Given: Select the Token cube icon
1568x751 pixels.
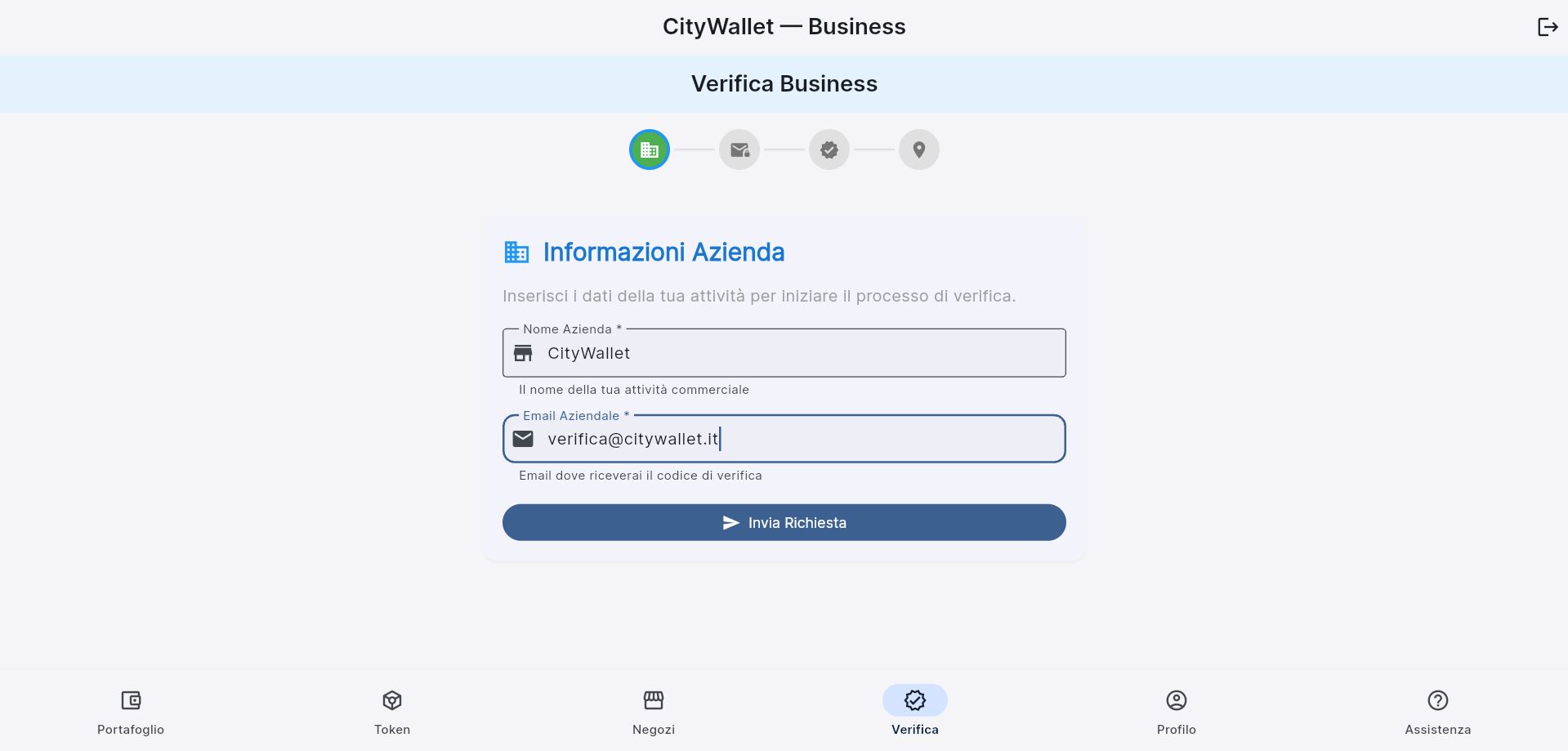Looking at the screenshot, I should [x=391, y=700].
